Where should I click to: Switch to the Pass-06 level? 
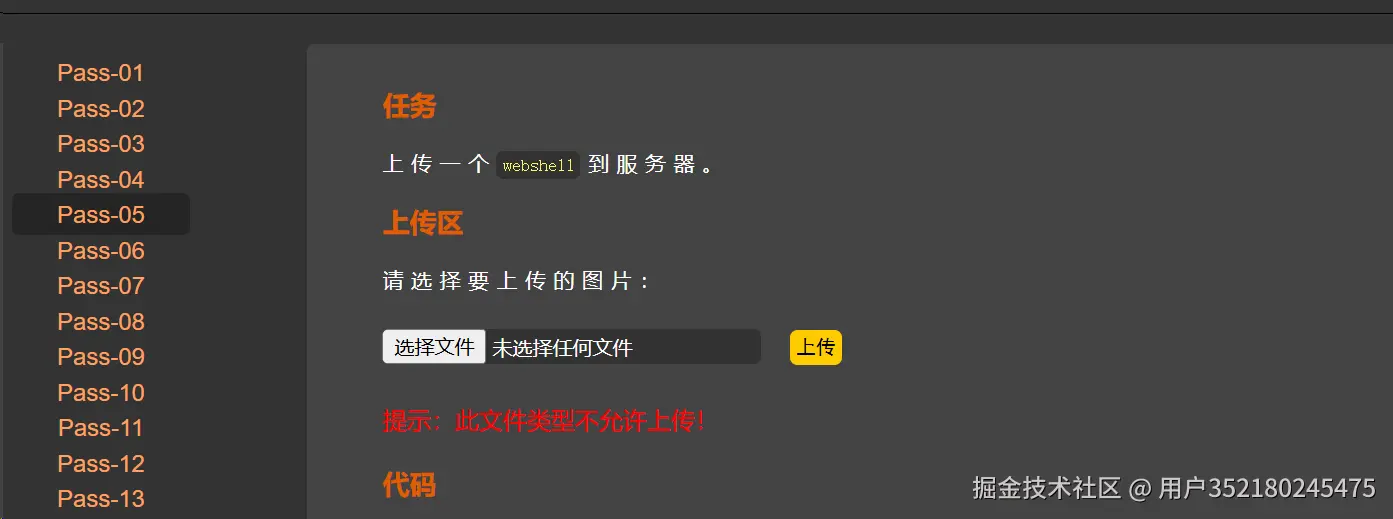pos(100,251)
